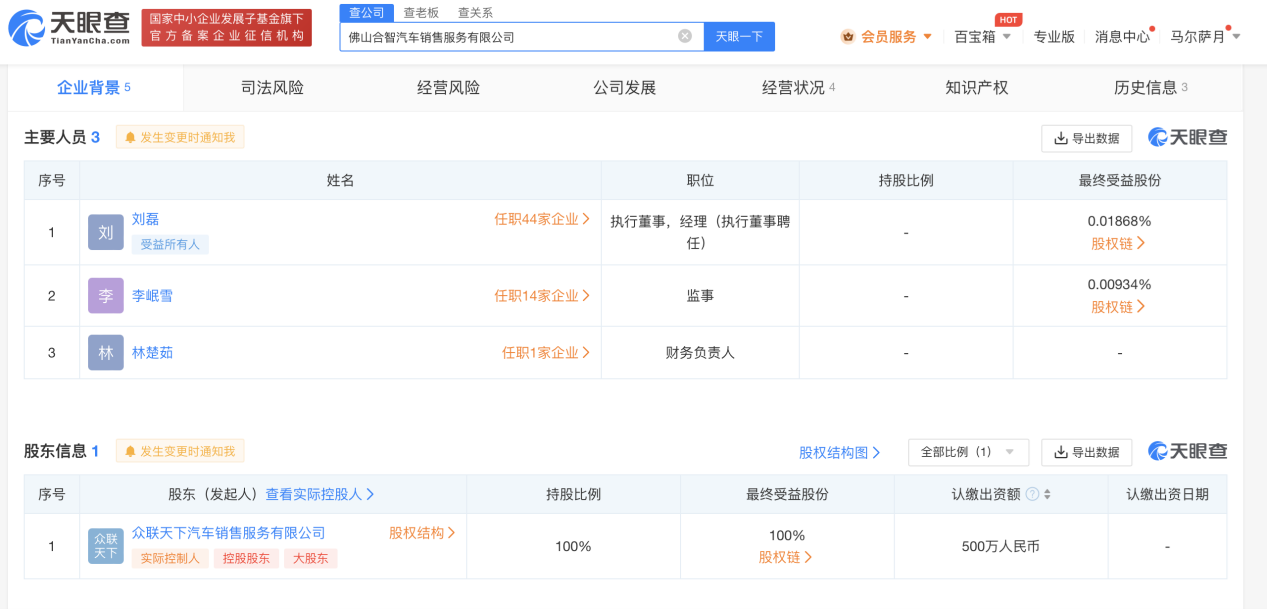This screenshot has width=1267, height=609.
Task: Open 股权结构 for 众联天下 shareholder
Action: [422, 533]
